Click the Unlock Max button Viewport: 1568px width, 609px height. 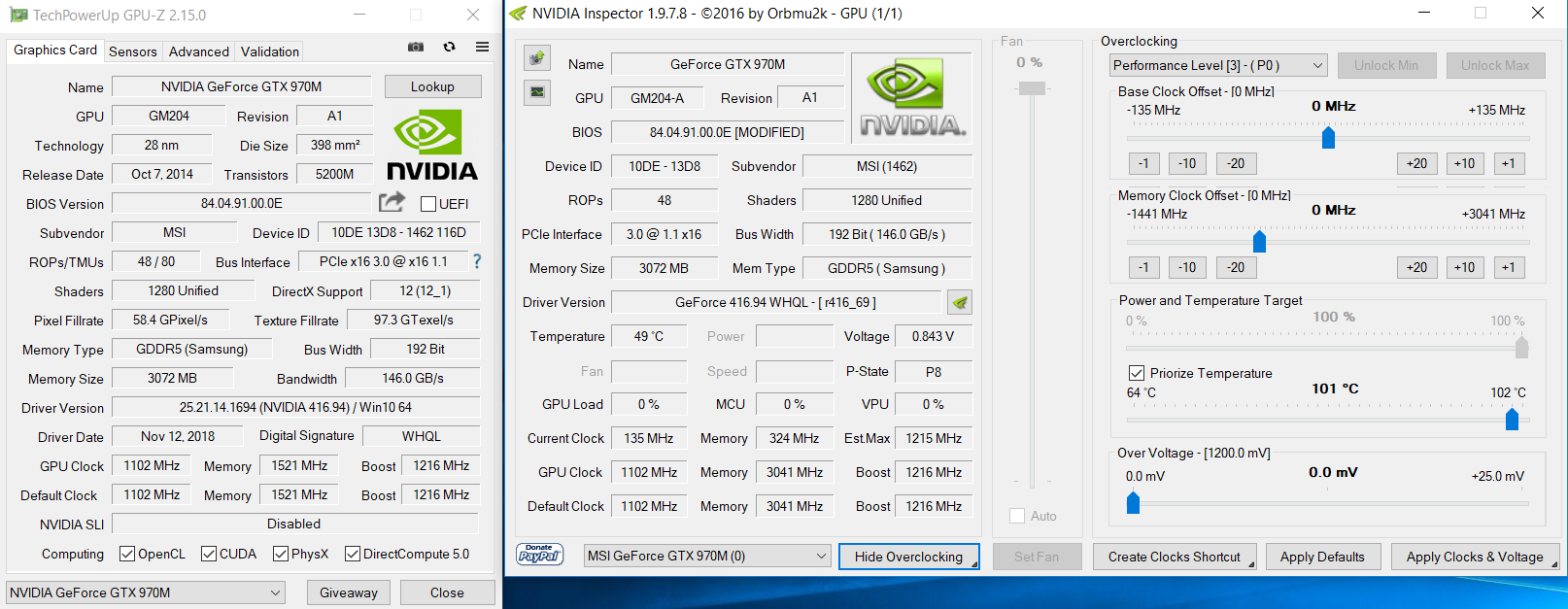tap(1495, 65)
